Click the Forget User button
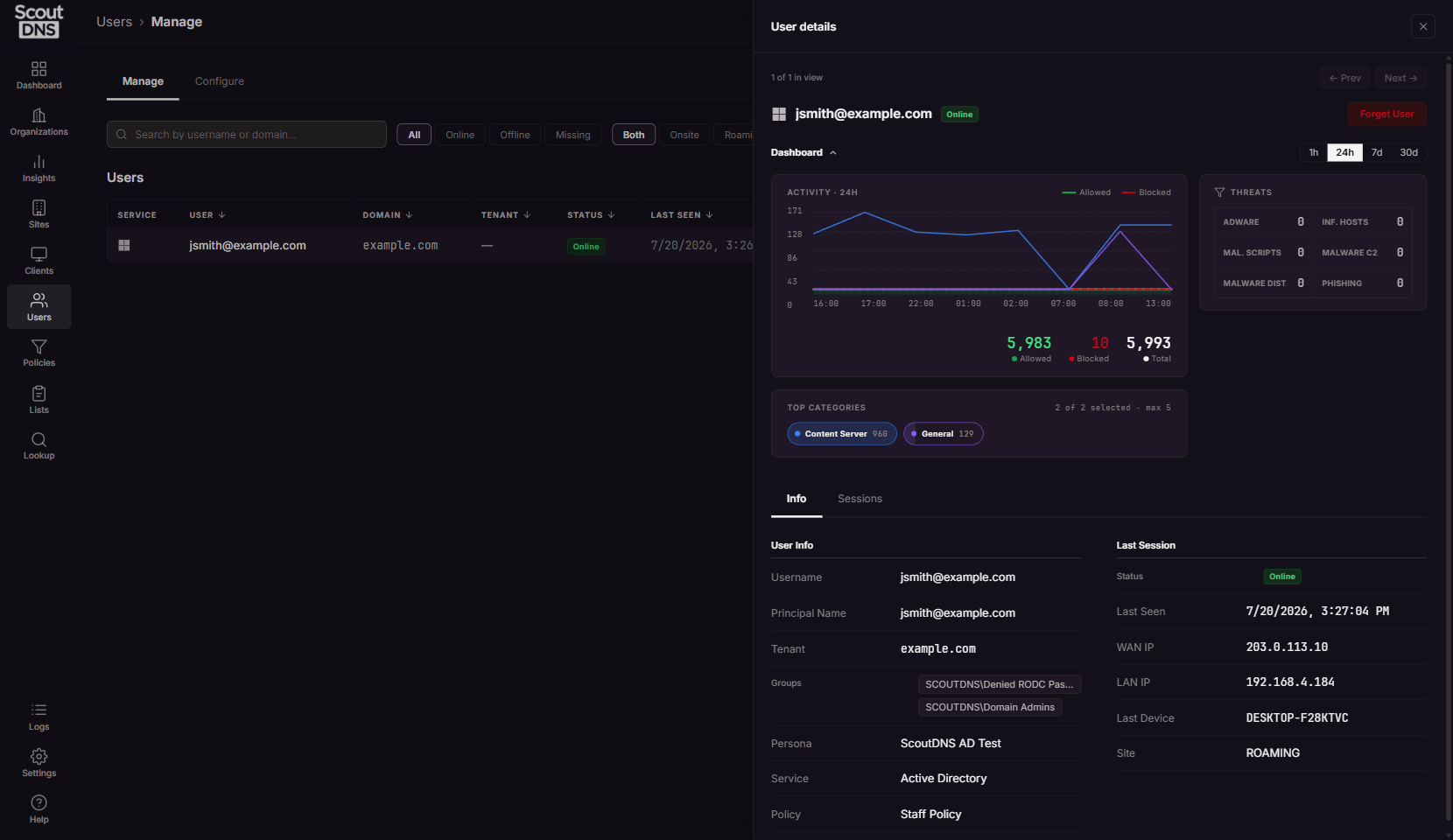 [1386, 114]
